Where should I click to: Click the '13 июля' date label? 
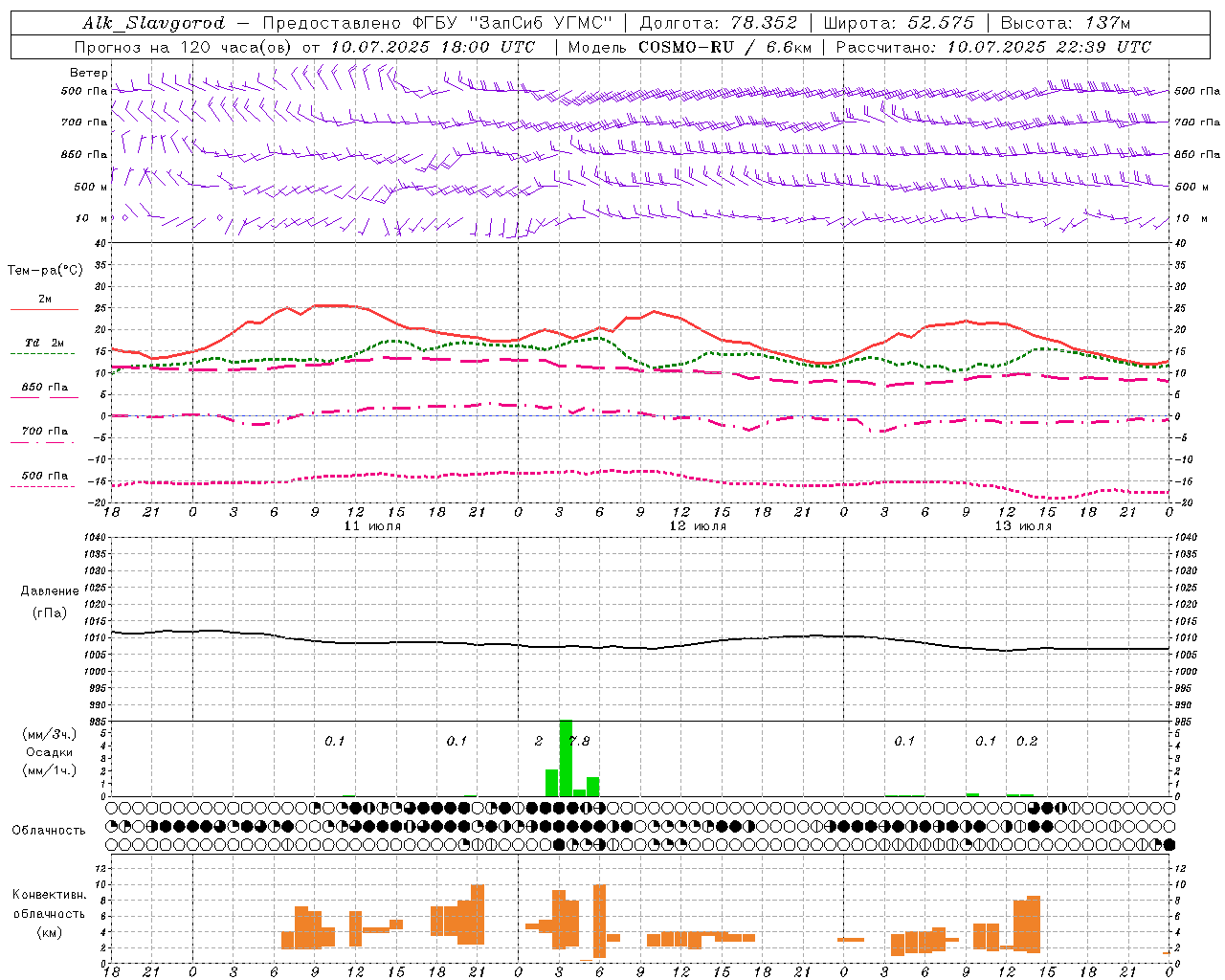click(1023, 526)
